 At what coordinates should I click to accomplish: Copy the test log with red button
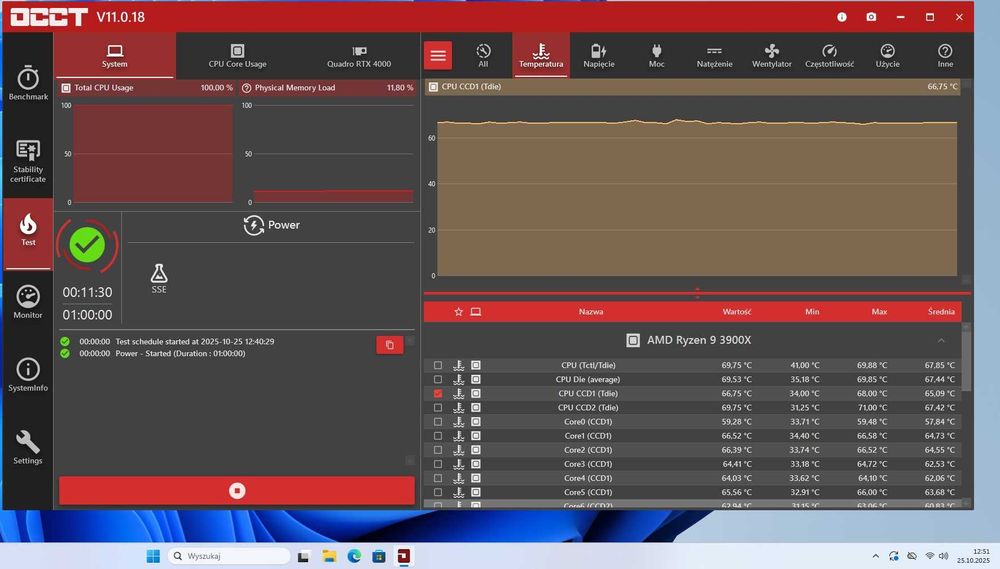pyautogui.click(x=390, y=345)
